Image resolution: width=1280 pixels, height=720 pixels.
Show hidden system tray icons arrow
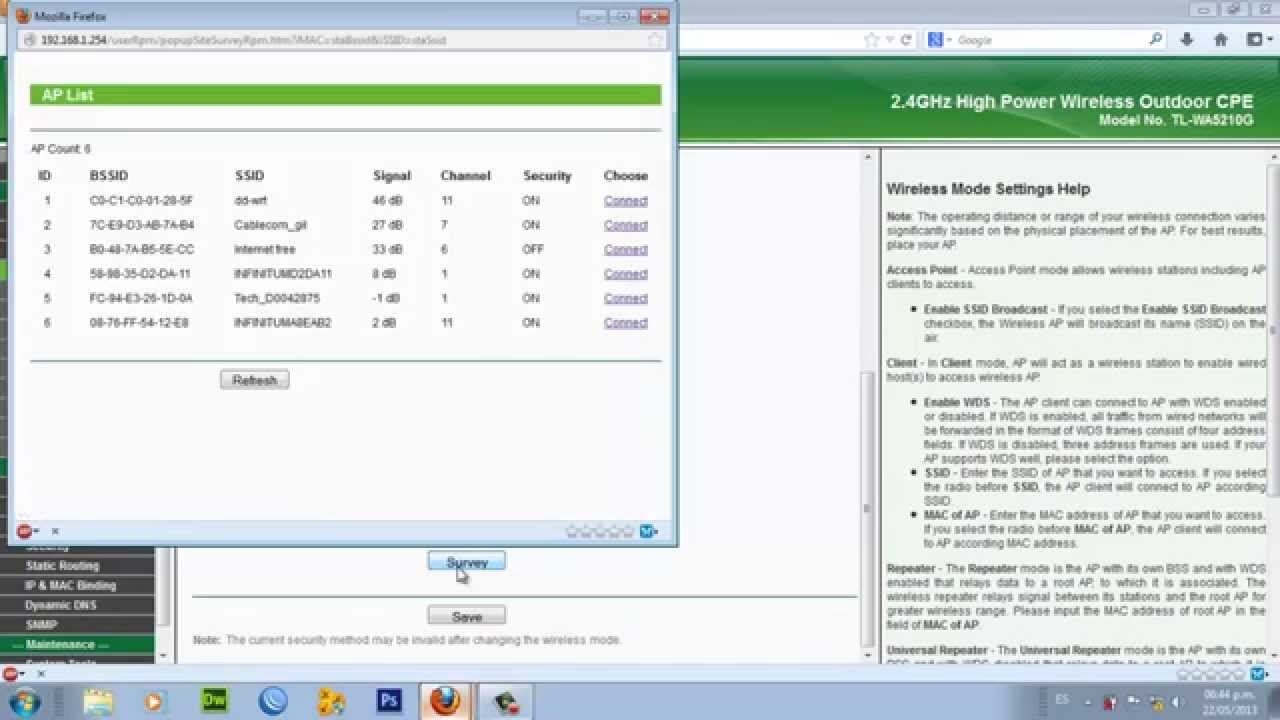coord(1089,700)
